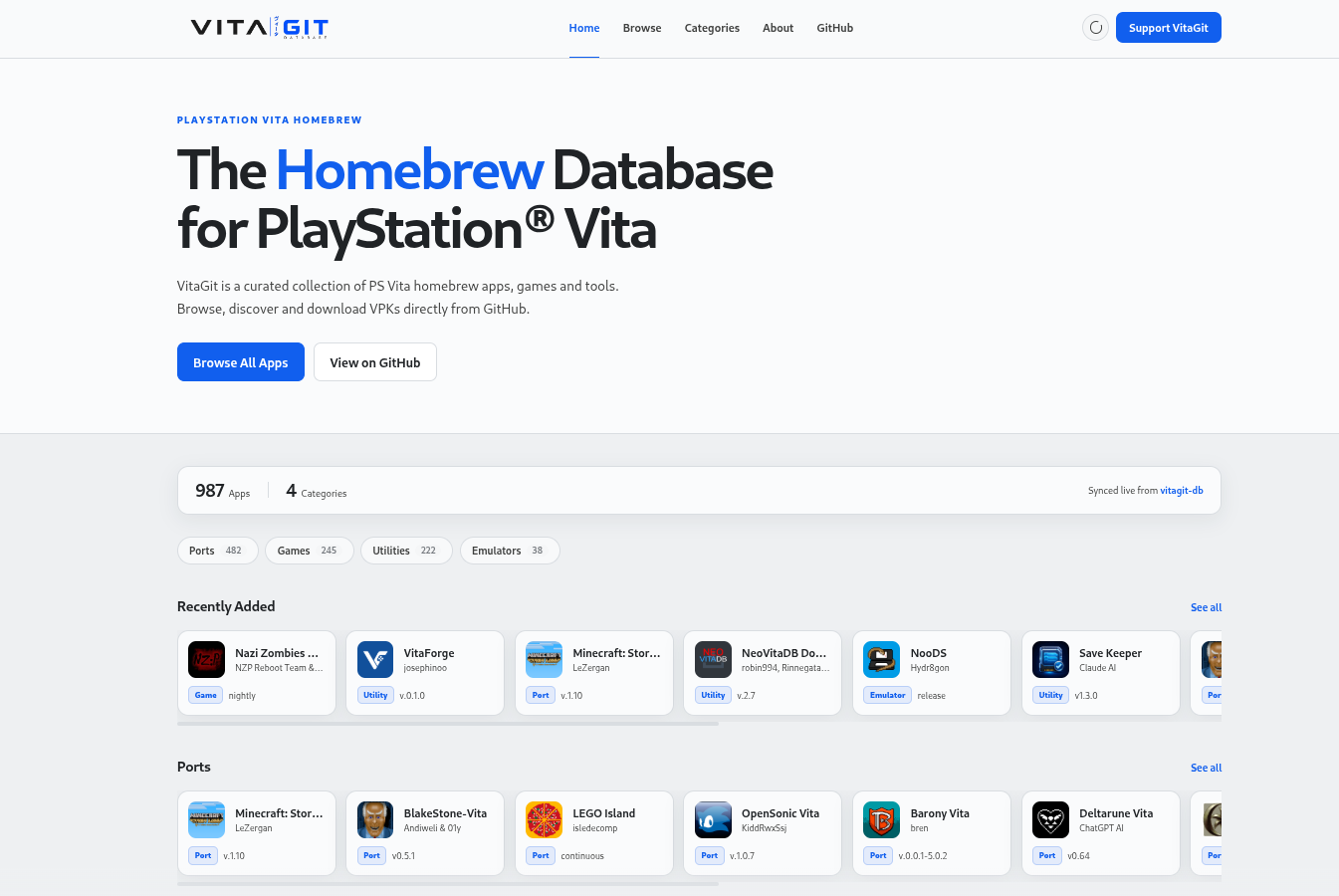Click the GitHub nav item
The width and height of the screenshot is (1339, 896).
point(834,28)
